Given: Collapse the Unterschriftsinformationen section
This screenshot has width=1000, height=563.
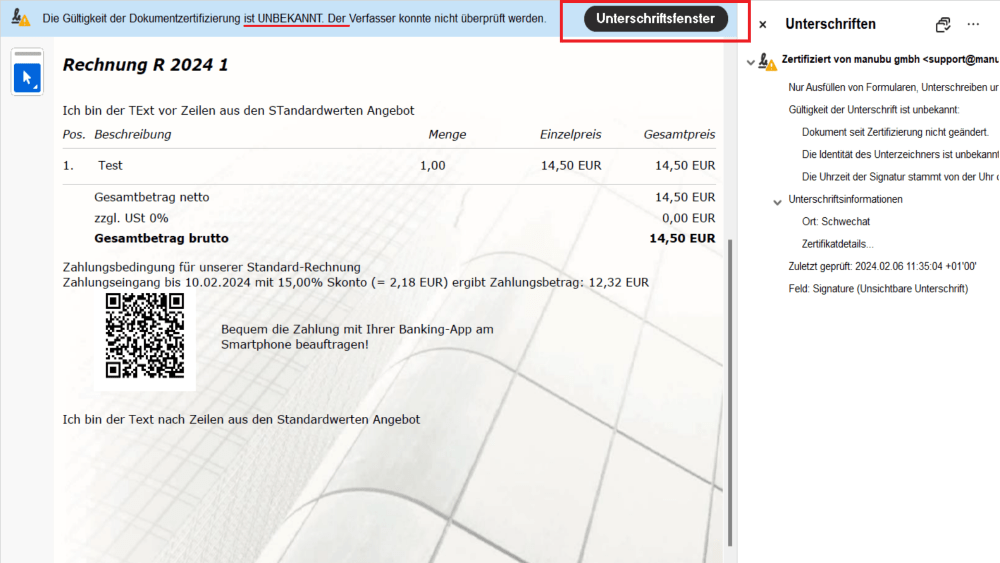Looking at the screenshot, I should [777, 202].
